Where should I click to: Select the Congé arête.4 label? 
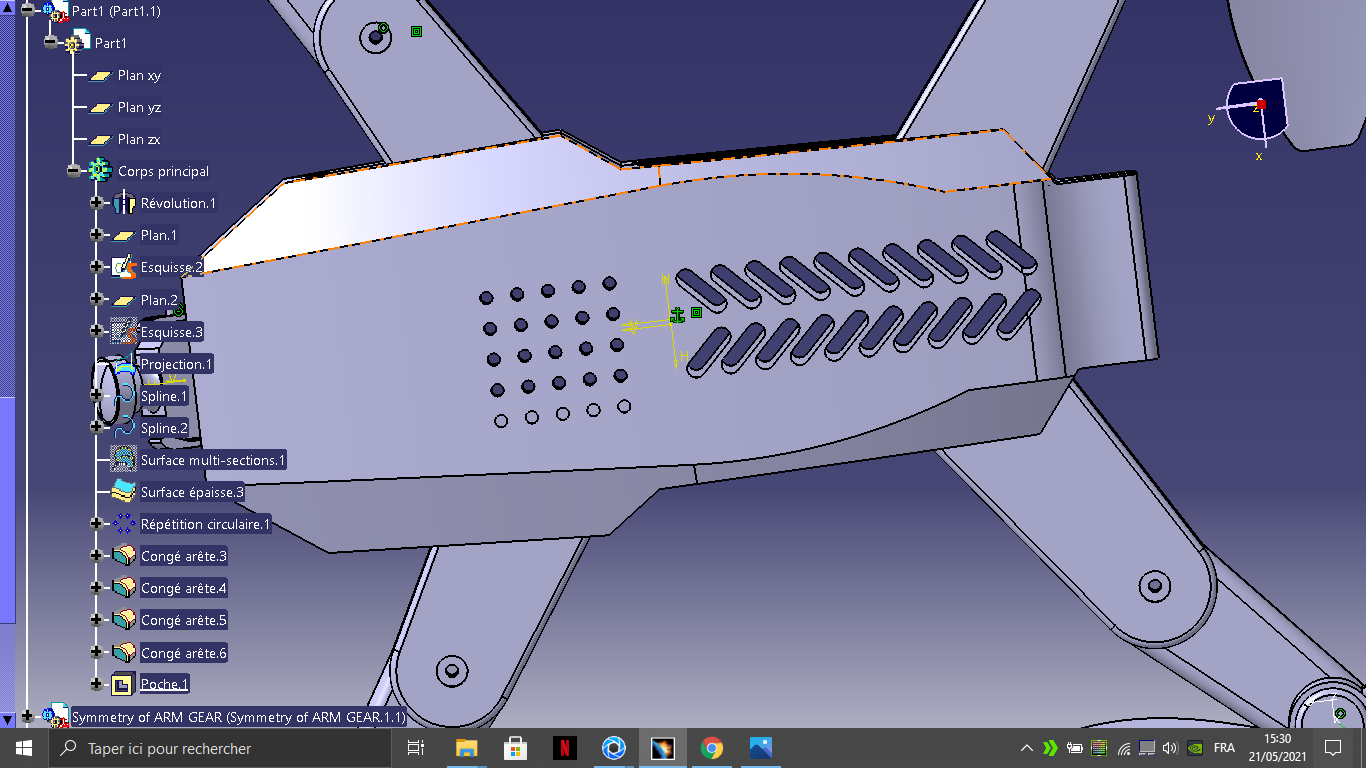(x=184, y=588)
